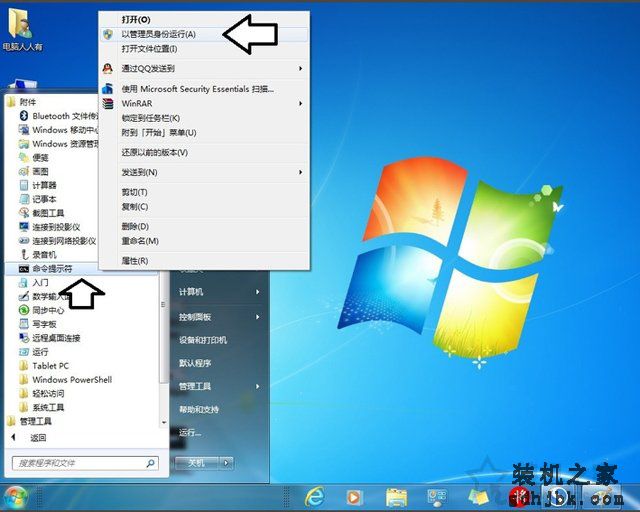Viewport: 640px width, 512px height.
Task: Click the 连接到网络投影仪 icon
Action: pos(24,241)
